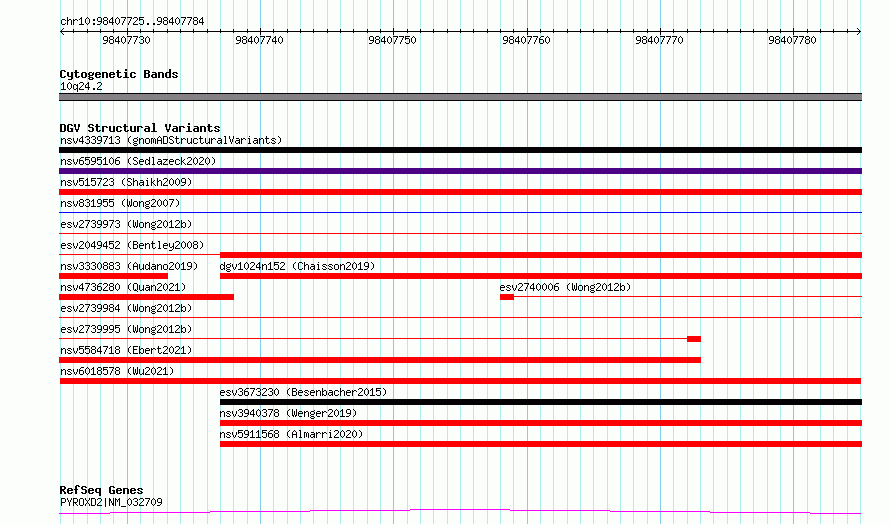Click esv2740006 (Wong2012b) variant label

click(565, 287)
